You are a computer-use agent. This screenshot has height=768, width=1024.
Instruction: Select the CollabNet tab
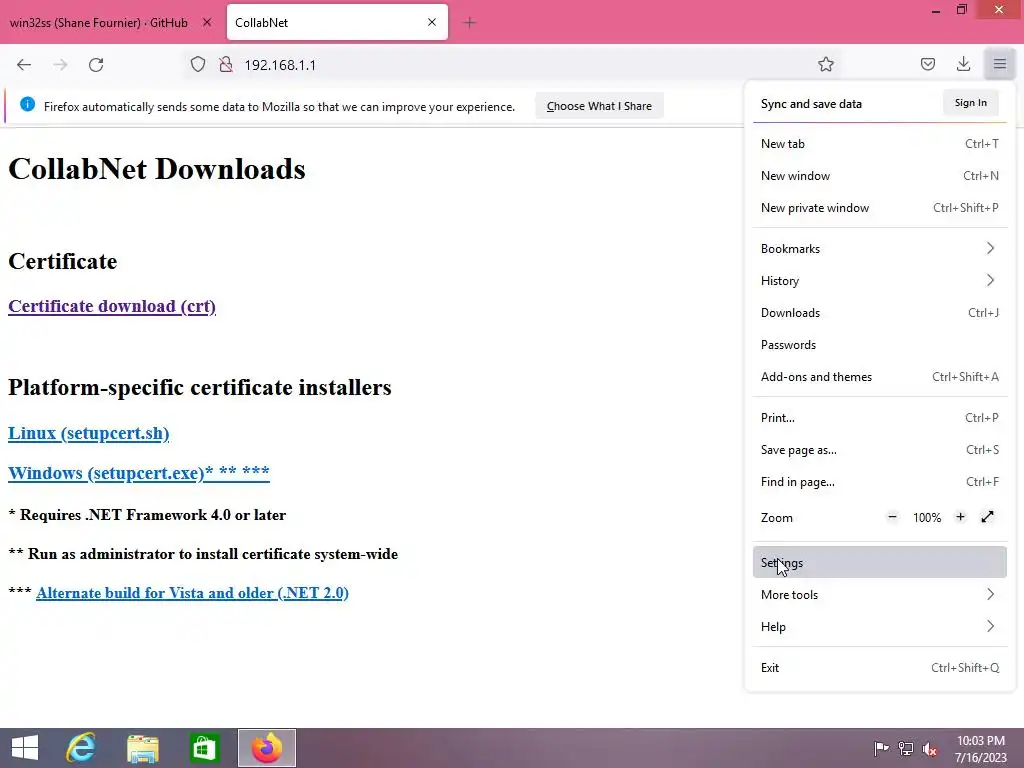[x=337, y=22]
